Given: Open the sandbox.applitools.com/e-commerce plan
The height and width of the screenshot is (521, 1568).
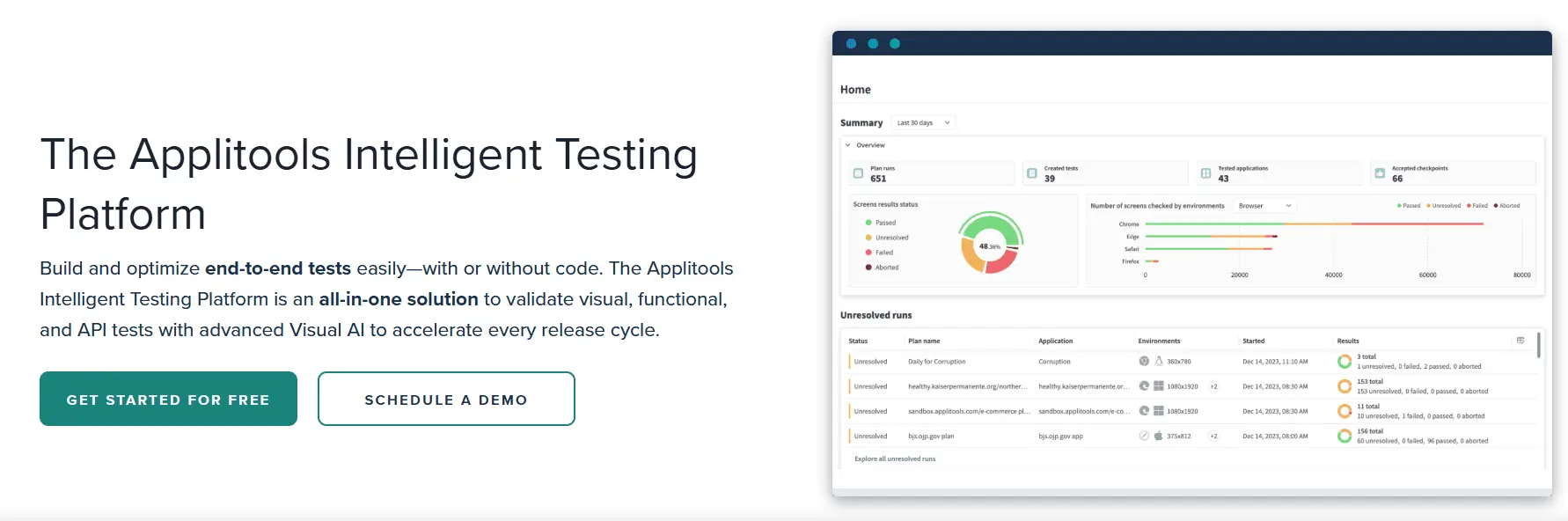Looking at the screenshot, I should pos(969,411).
